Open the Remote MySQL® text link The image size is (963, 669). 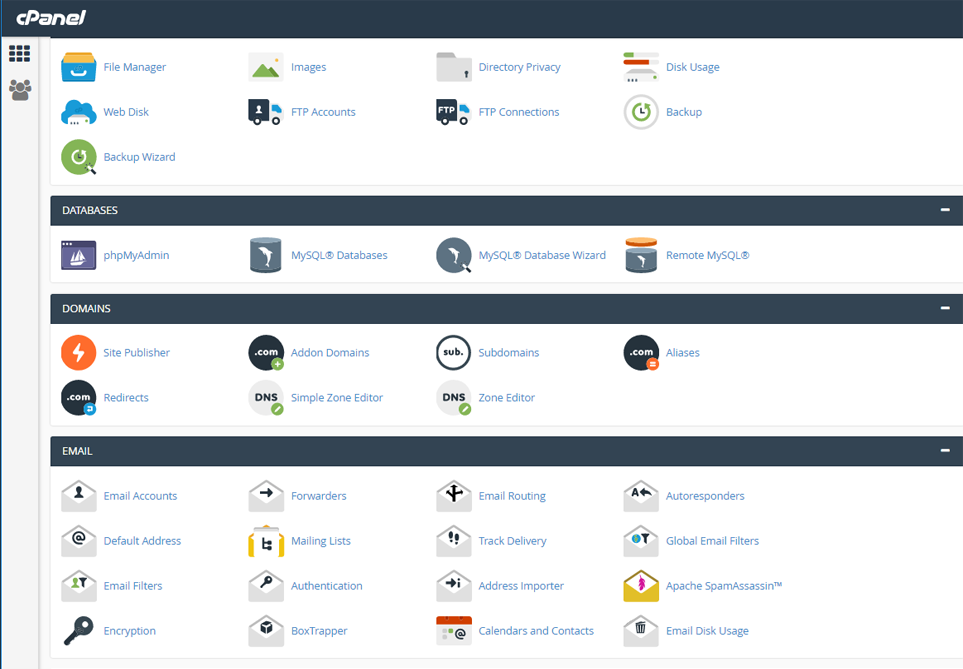[x=708, y=255]
